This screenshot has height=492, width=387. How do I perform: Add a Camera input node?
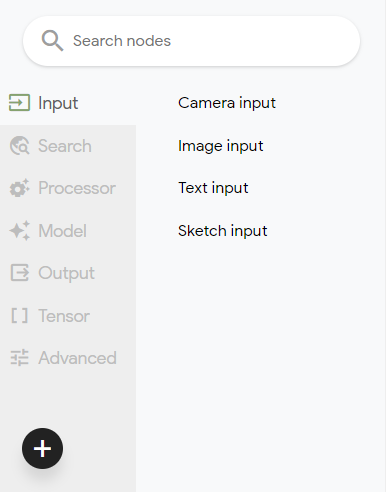point(227,103)
